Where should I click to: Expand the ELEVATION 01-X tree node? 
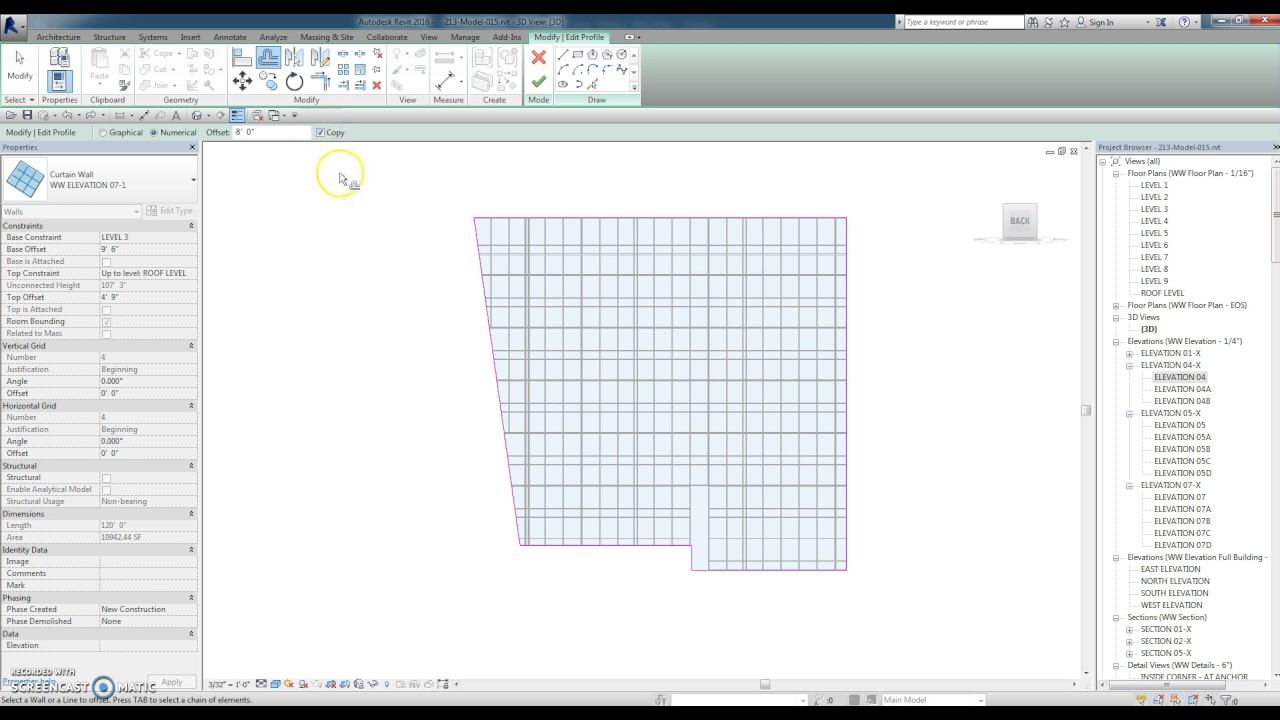1129,353
